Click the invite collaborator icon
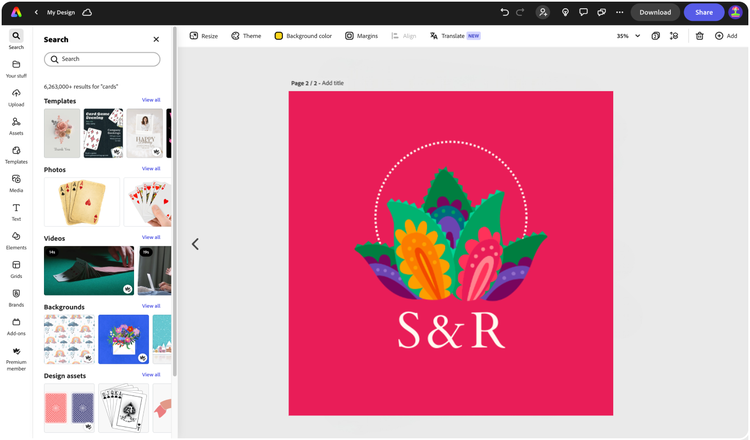This screenshot has height=440, width=750. (542, 12)
